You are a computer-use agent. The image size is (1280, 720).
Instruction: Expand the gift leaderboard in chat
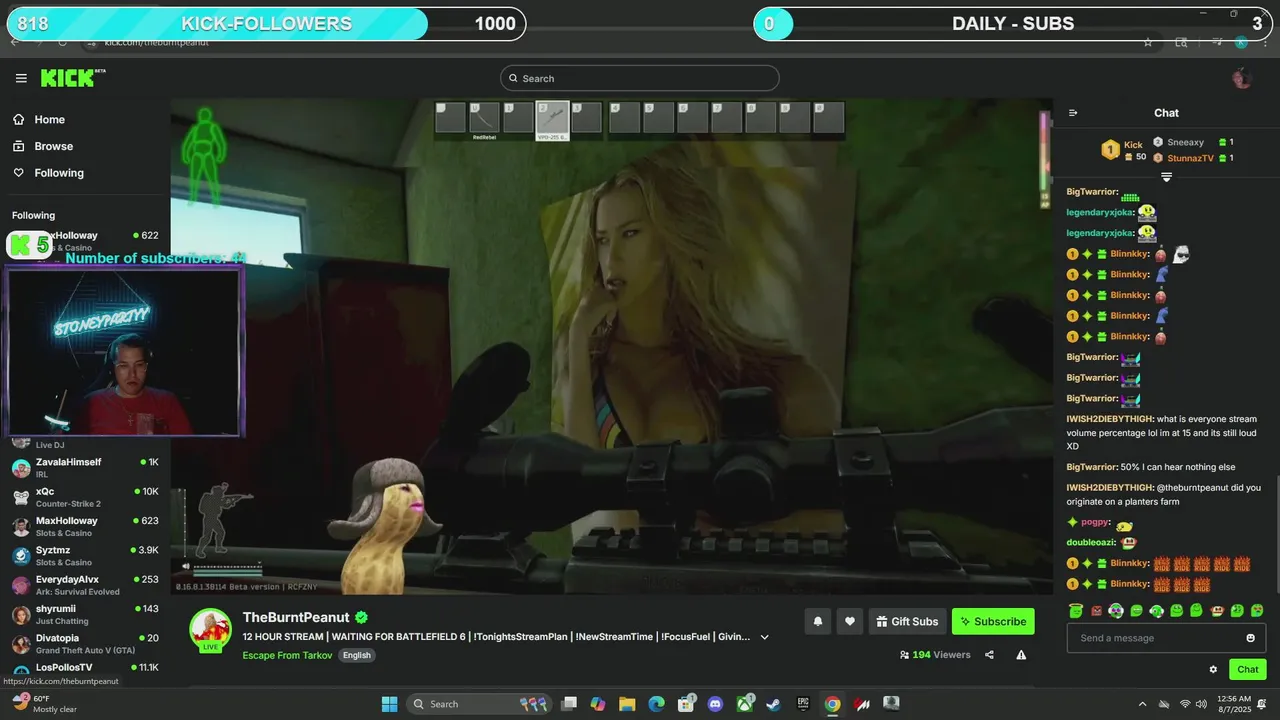[1166, 177]
